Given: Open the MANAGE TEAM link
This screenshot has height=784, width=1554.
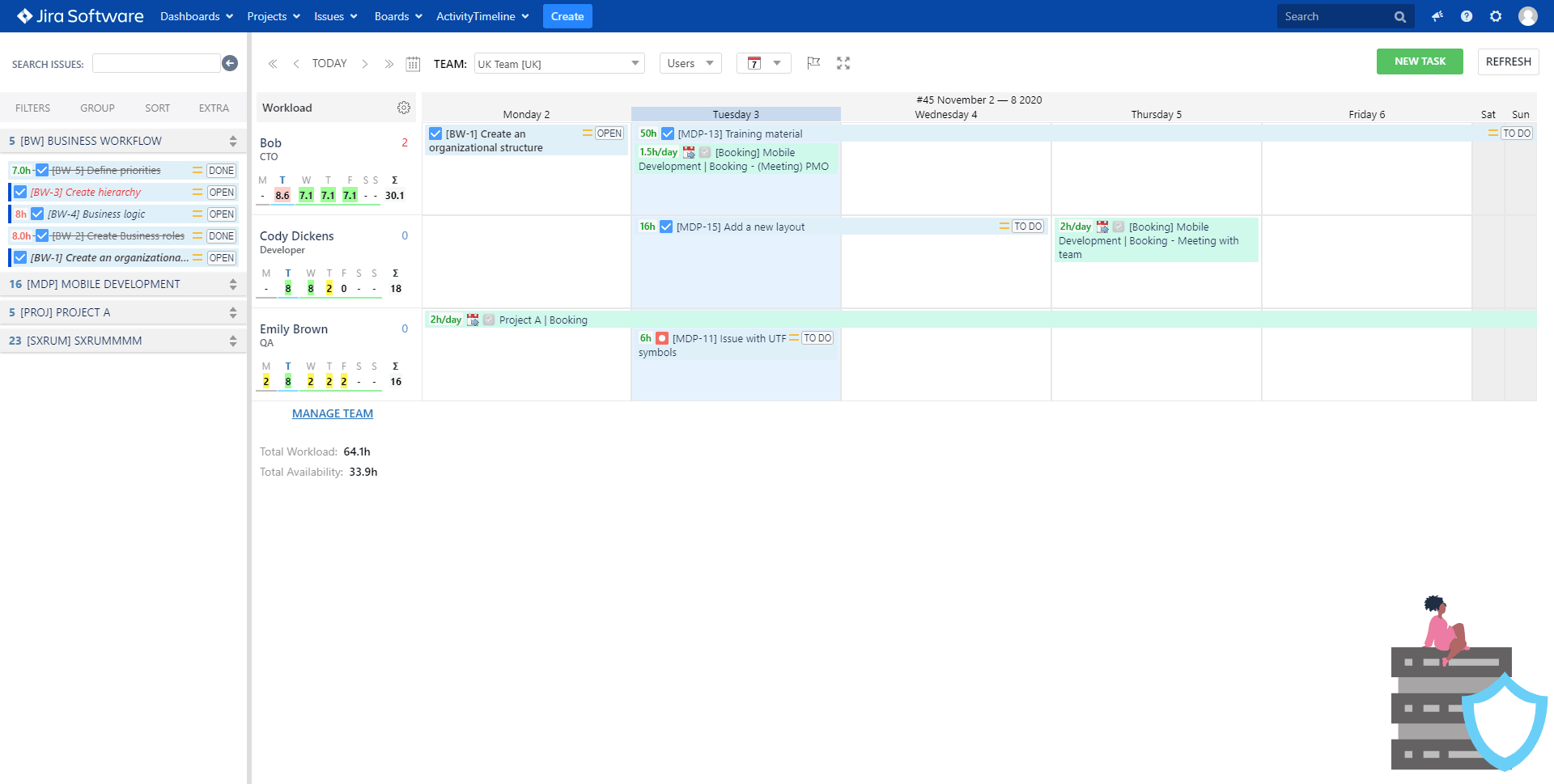Looking at the screenshot, I should 333,413.
